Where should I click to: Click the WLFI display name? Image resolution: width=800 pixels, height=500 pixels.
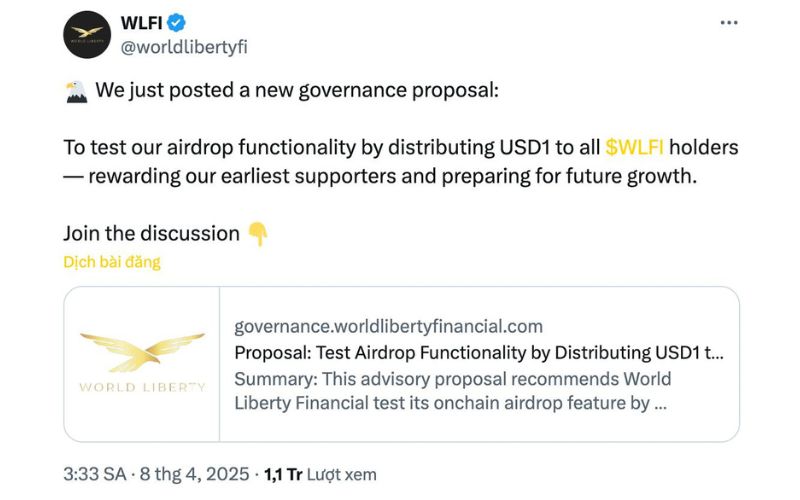pos(141,23)
